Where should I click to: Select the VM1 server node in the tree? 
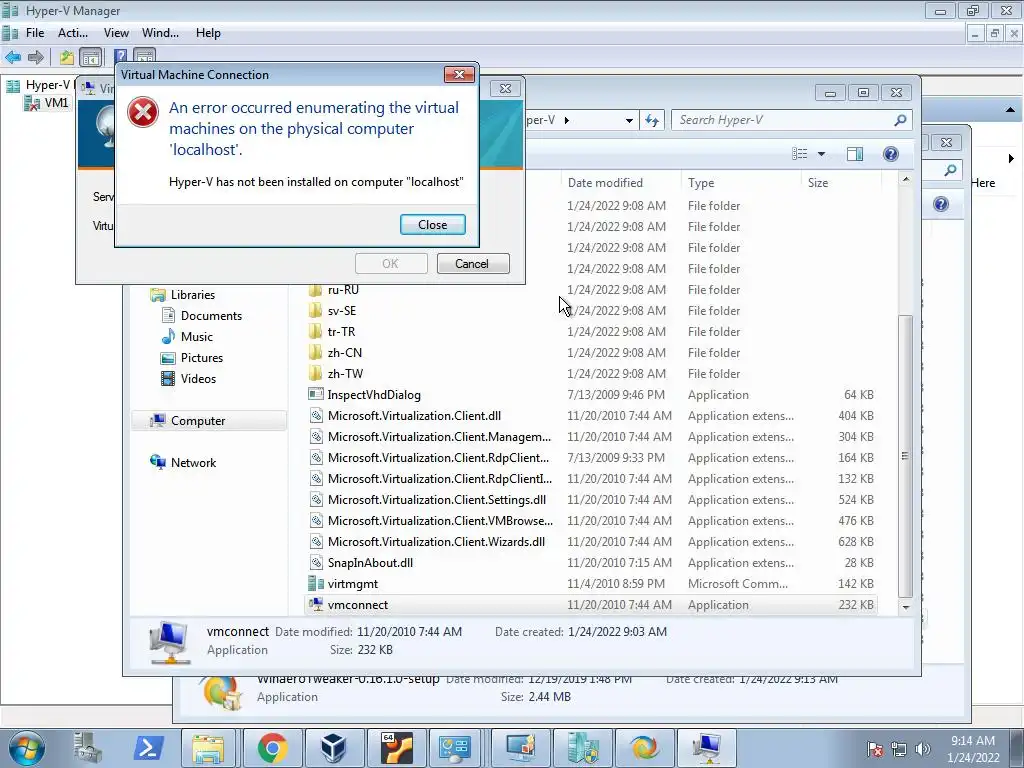point(48,103)
